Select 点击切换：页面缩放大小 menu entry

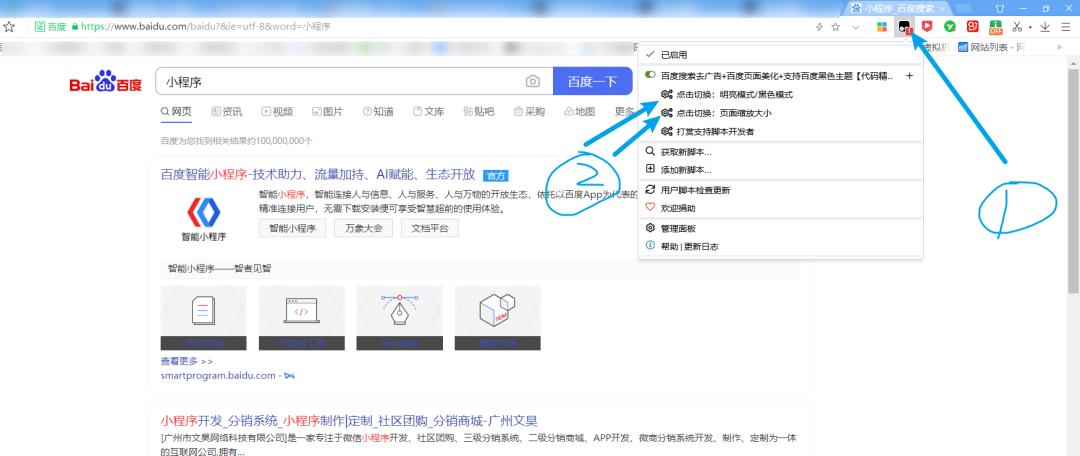click(x=780, y=113)
